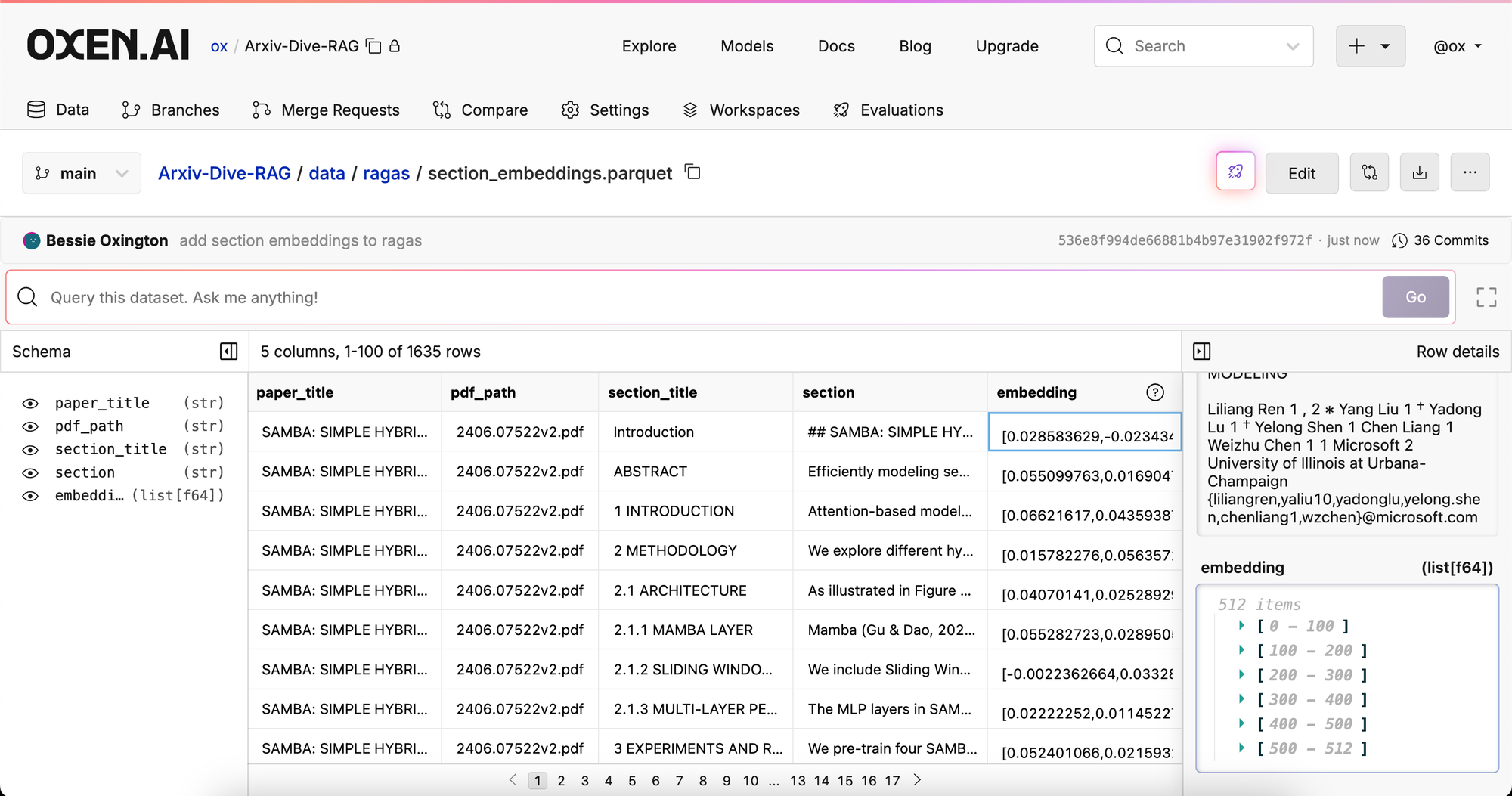
Task: Click the commit history clock icon
Action: pos(1399,240)
